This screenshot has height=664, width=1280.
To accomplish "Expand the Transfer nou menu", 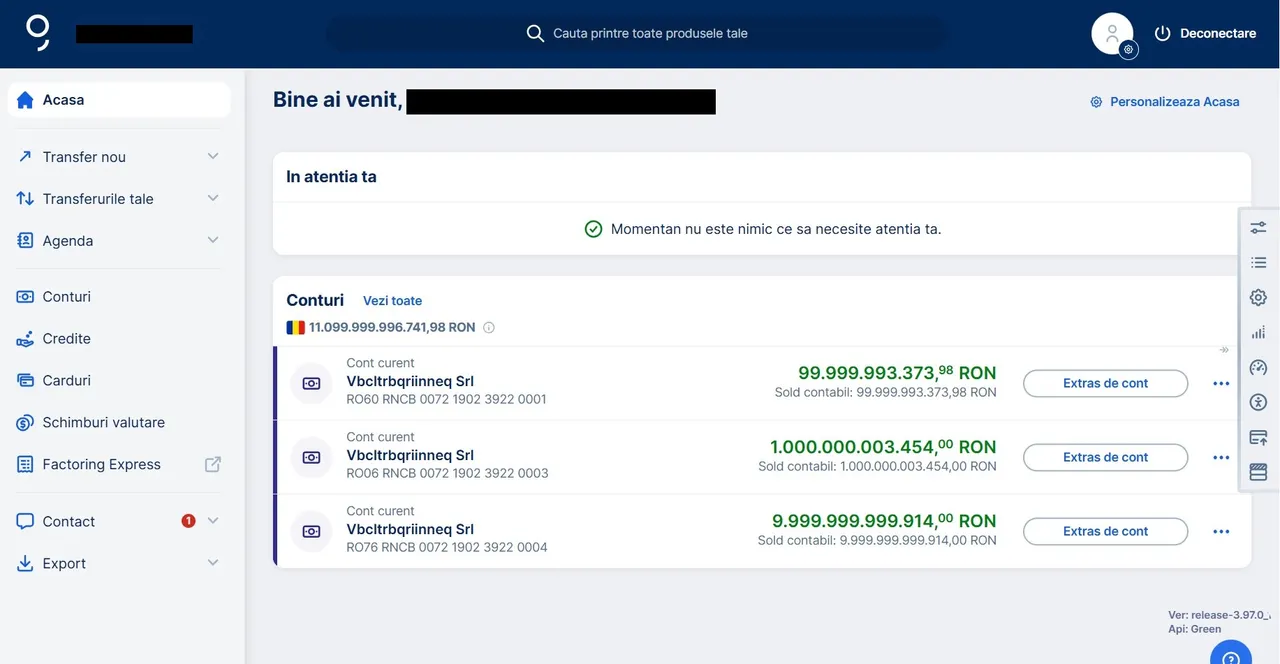I will click(x=212, y=157).
